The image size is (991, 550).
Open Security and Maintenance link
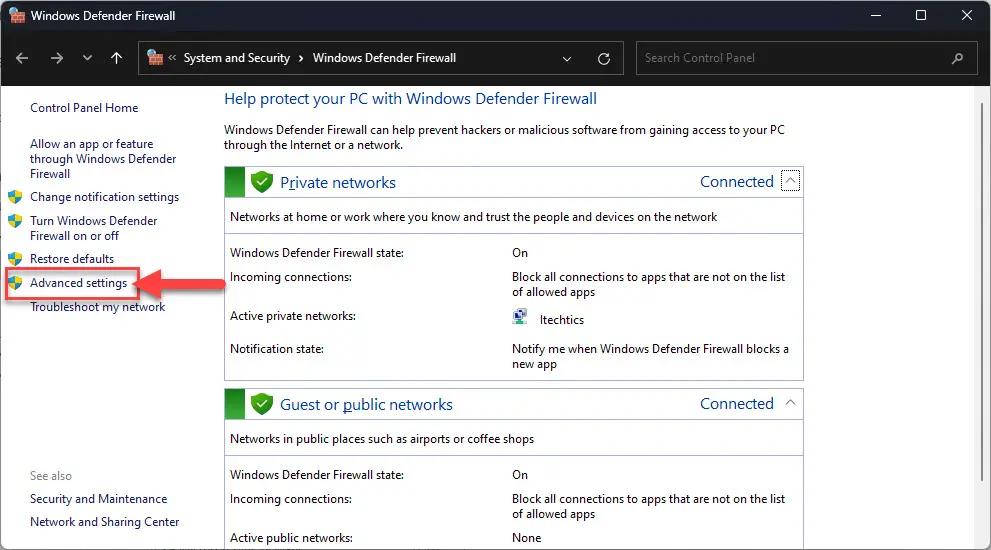(99, 499)
